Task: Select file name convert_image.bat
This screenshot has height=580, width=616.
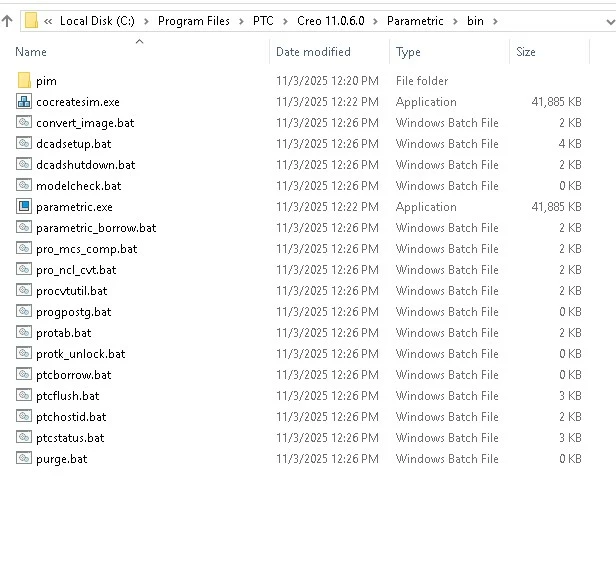Action: (x=85, y=123)
